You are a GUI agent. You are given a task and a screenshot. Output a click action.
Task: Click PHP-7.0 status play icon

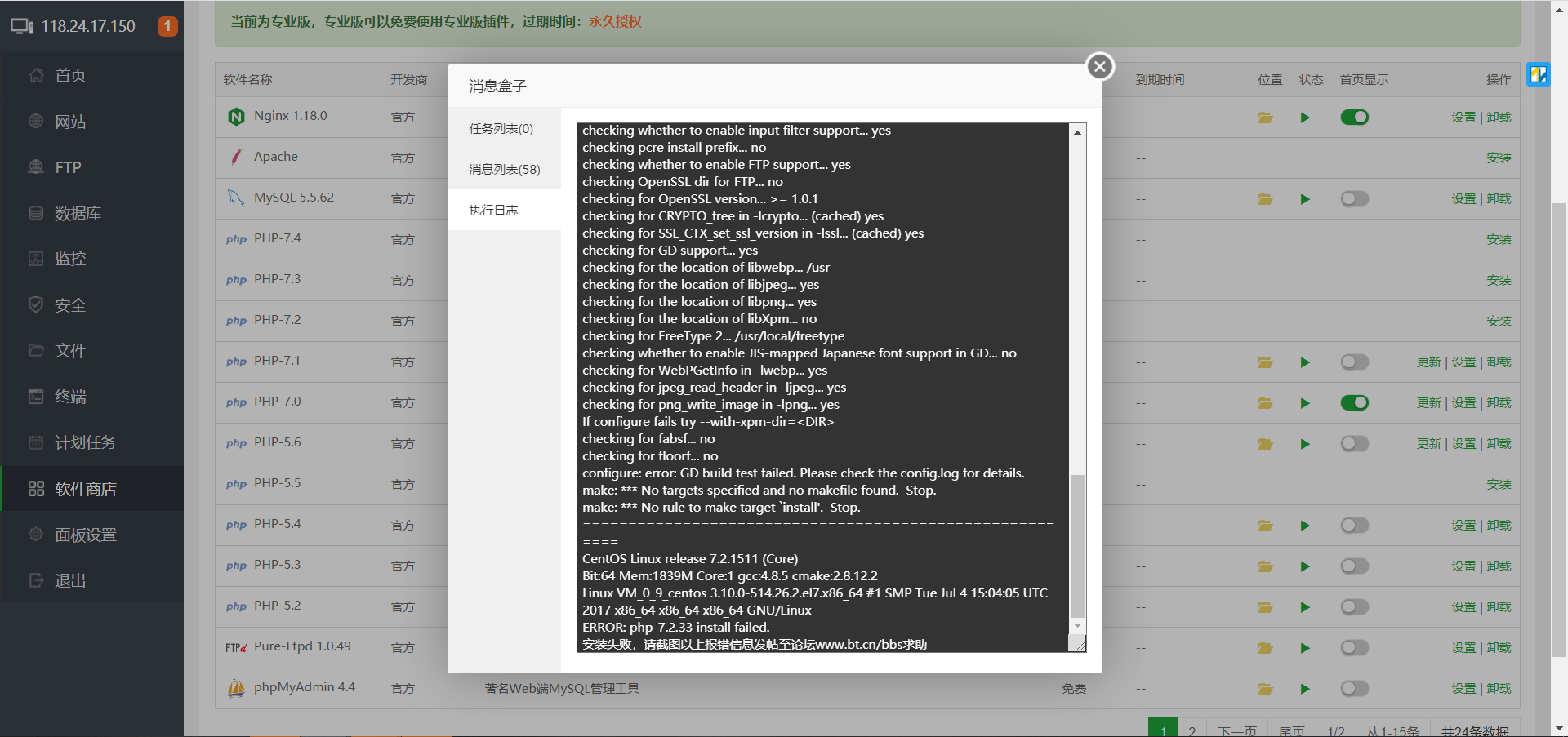click(x=1305, y=403)
